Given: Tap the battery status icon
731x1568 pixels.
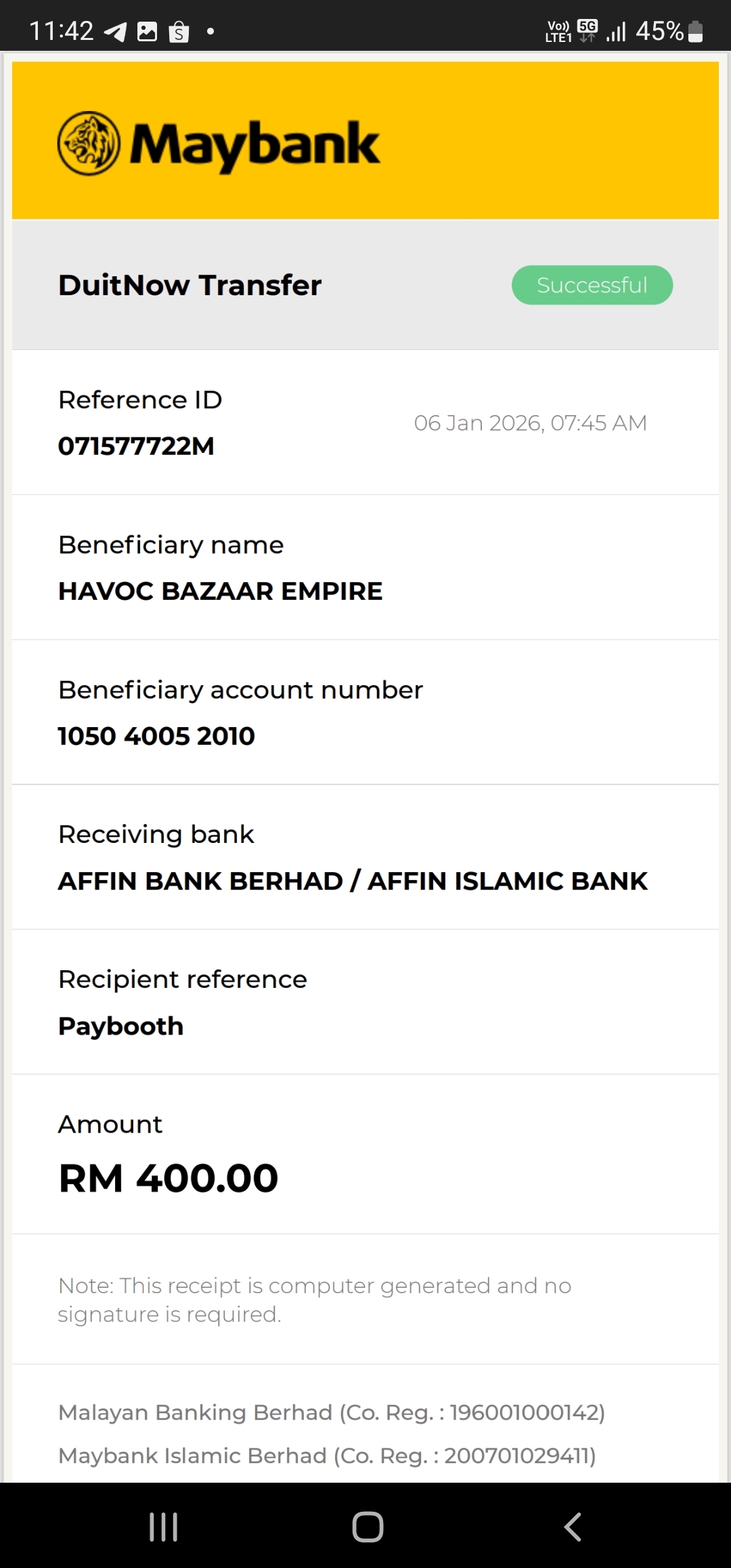Looking at the screenshot, I should (695, 32).
